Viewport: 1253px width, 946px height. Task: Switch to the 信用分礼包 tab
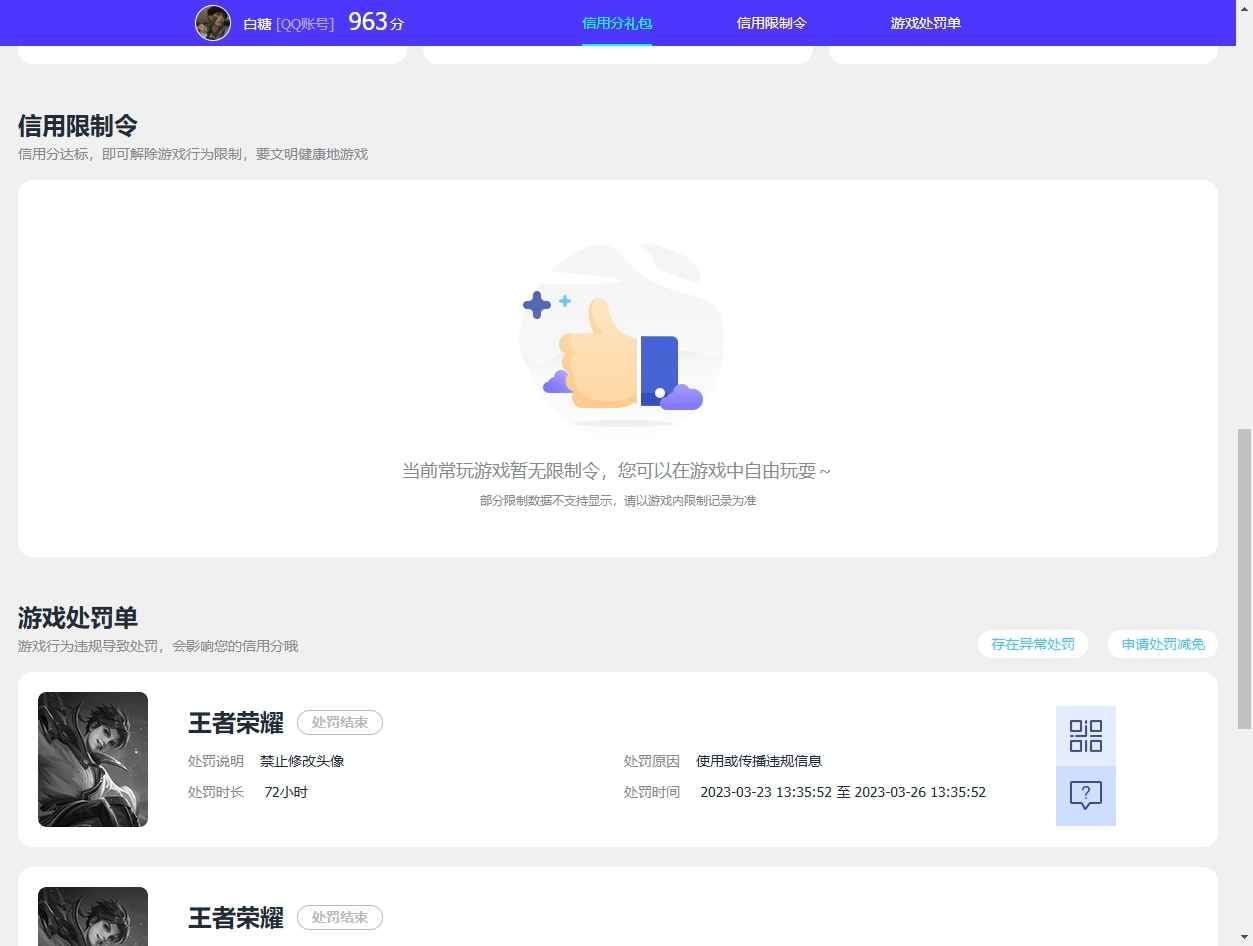pyautogui.click(x=616, y=22)
